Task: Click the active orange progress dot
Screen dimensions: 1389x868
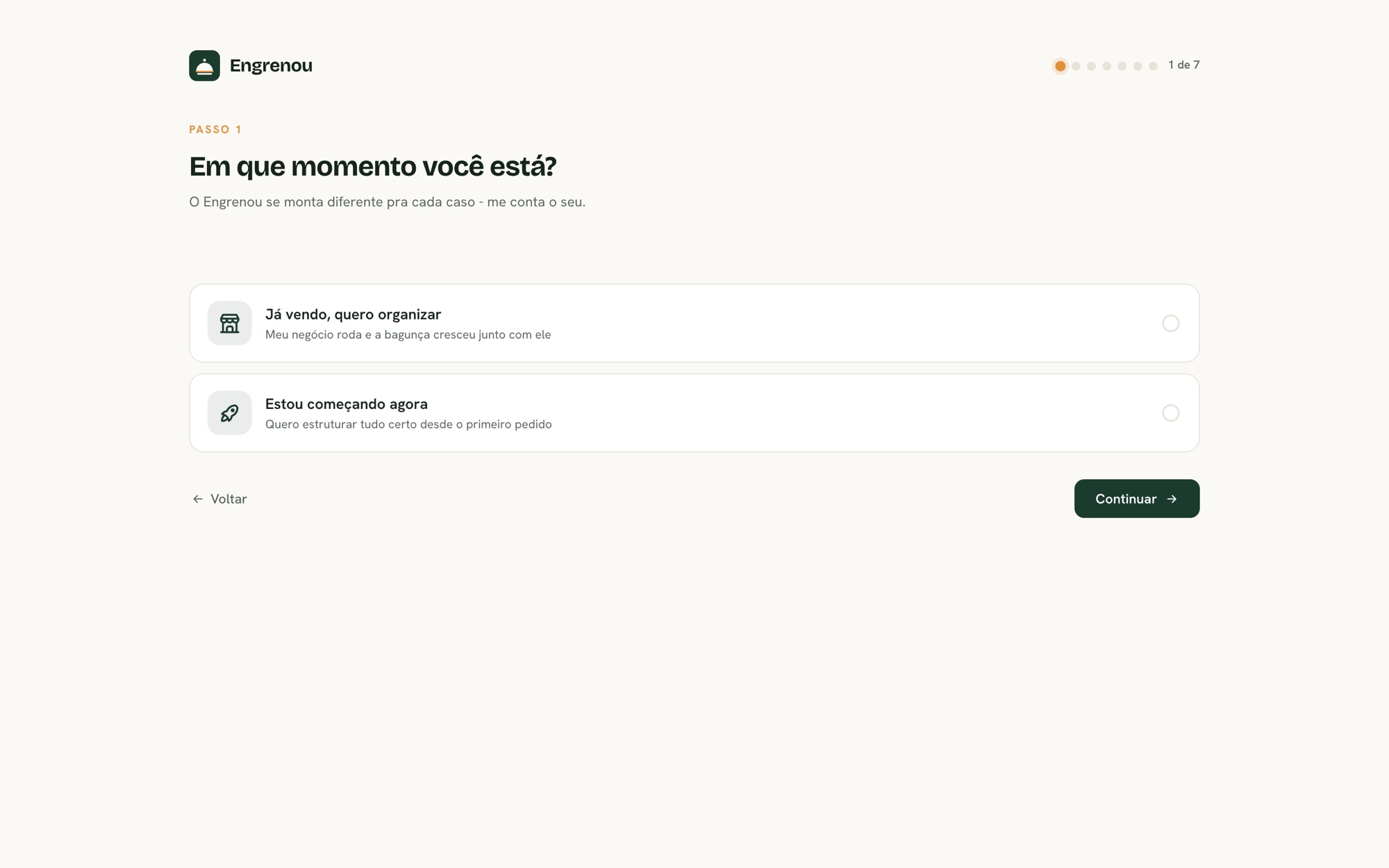Action: pos(1060,66)
